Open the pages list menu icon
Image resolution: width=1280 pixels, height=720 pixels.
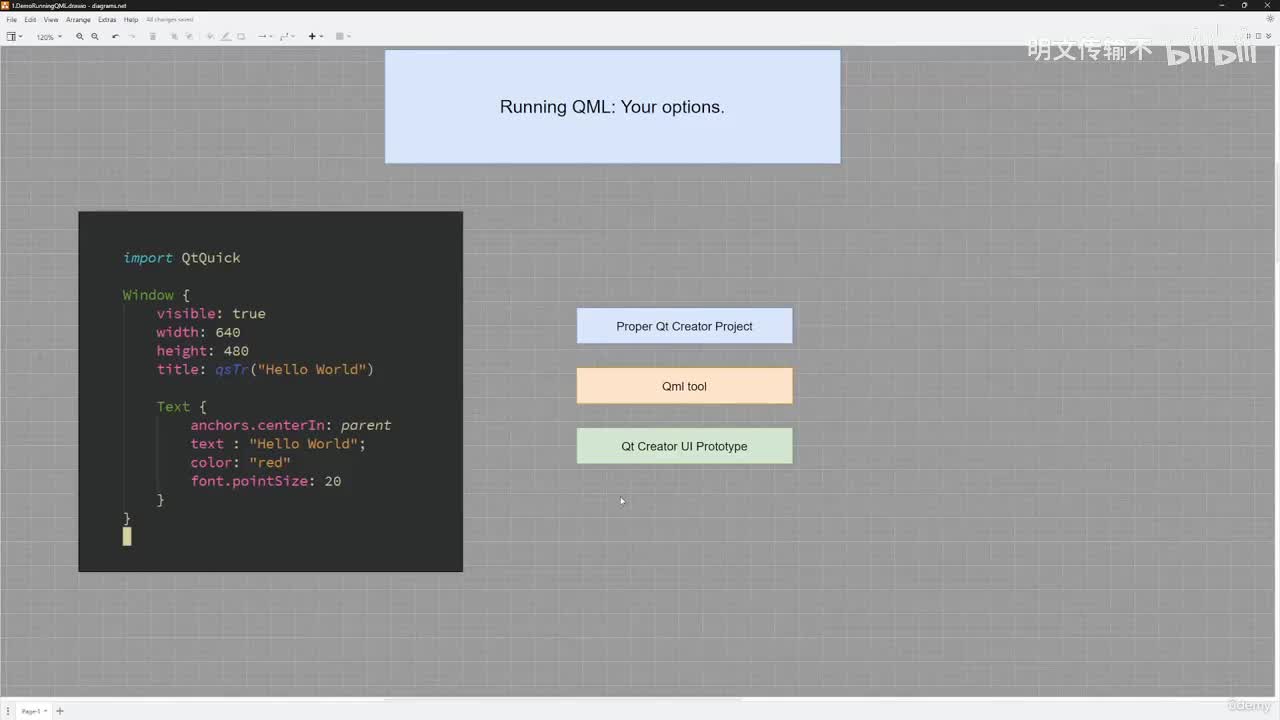pos(7,711)
